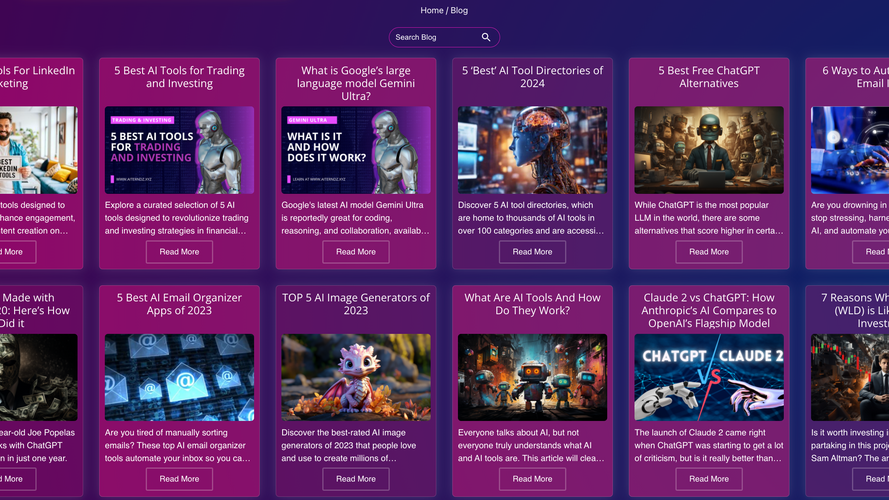Read More on Claude 2 vs ChatGPT card
The width and height of the screenshot is (889, 500).
point(709,479)
